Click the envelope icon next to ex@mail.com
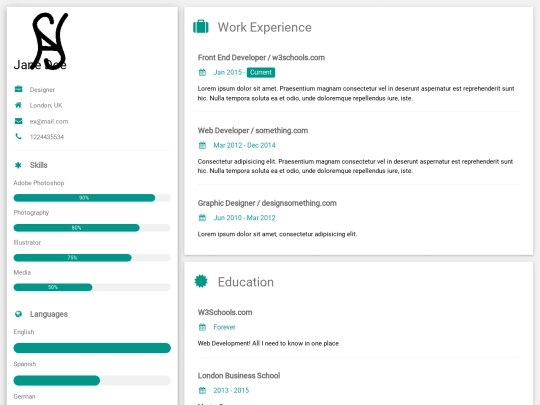Screen dimensions: 540x405 tap(19, 121)
